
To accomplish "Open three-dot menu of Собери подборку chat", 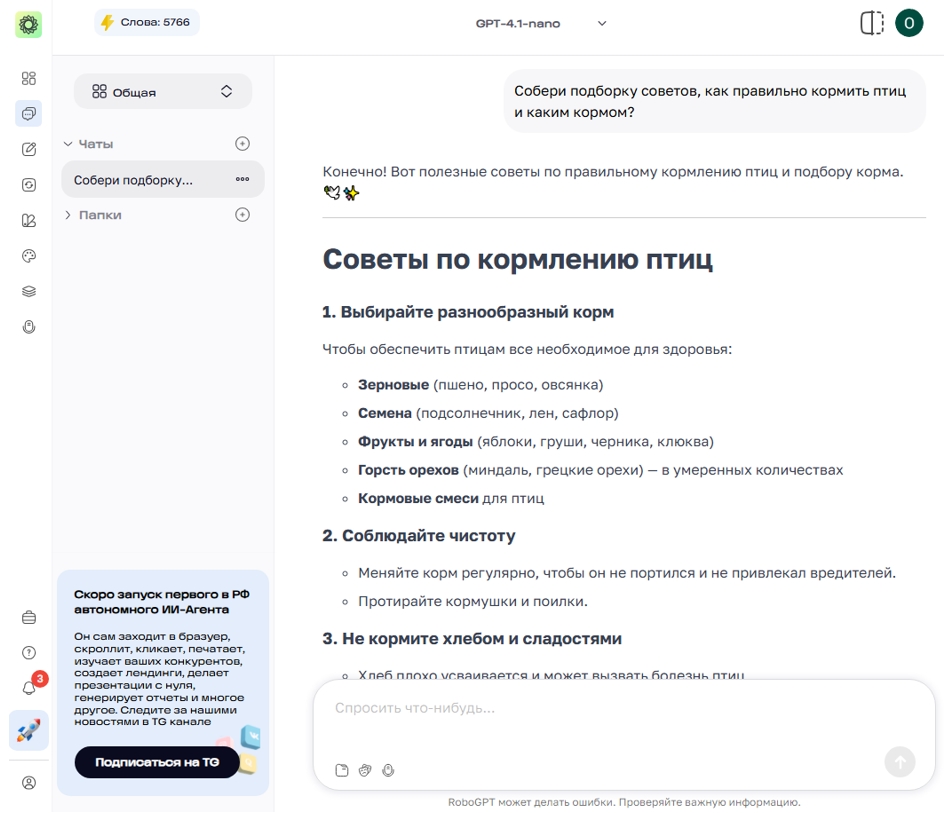I will 242,179.
